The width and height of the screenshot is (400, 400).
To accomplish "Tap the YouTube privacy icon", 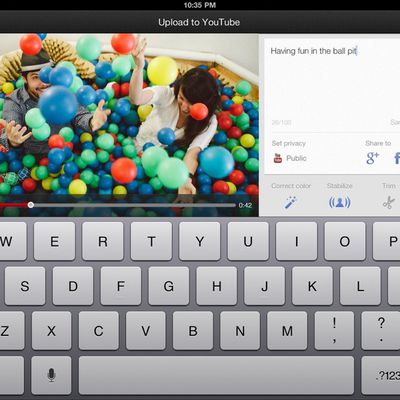I will click(278, 158).
